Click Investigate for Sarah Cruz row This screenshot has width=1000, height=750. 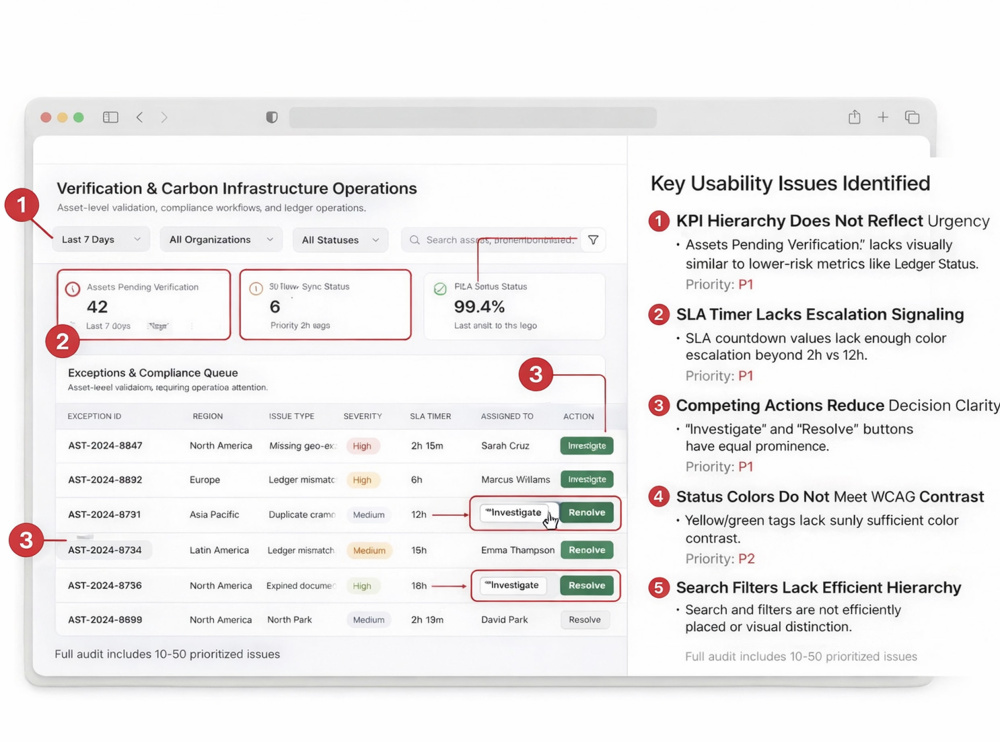click(587, 446)
